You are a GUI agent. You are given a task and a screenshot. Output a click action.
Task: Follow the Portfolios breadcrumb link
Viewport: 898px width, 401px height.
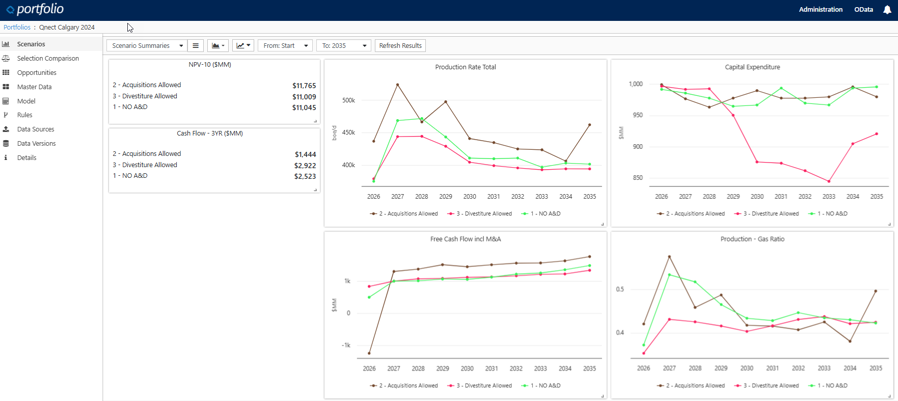[x=17, y=28]
